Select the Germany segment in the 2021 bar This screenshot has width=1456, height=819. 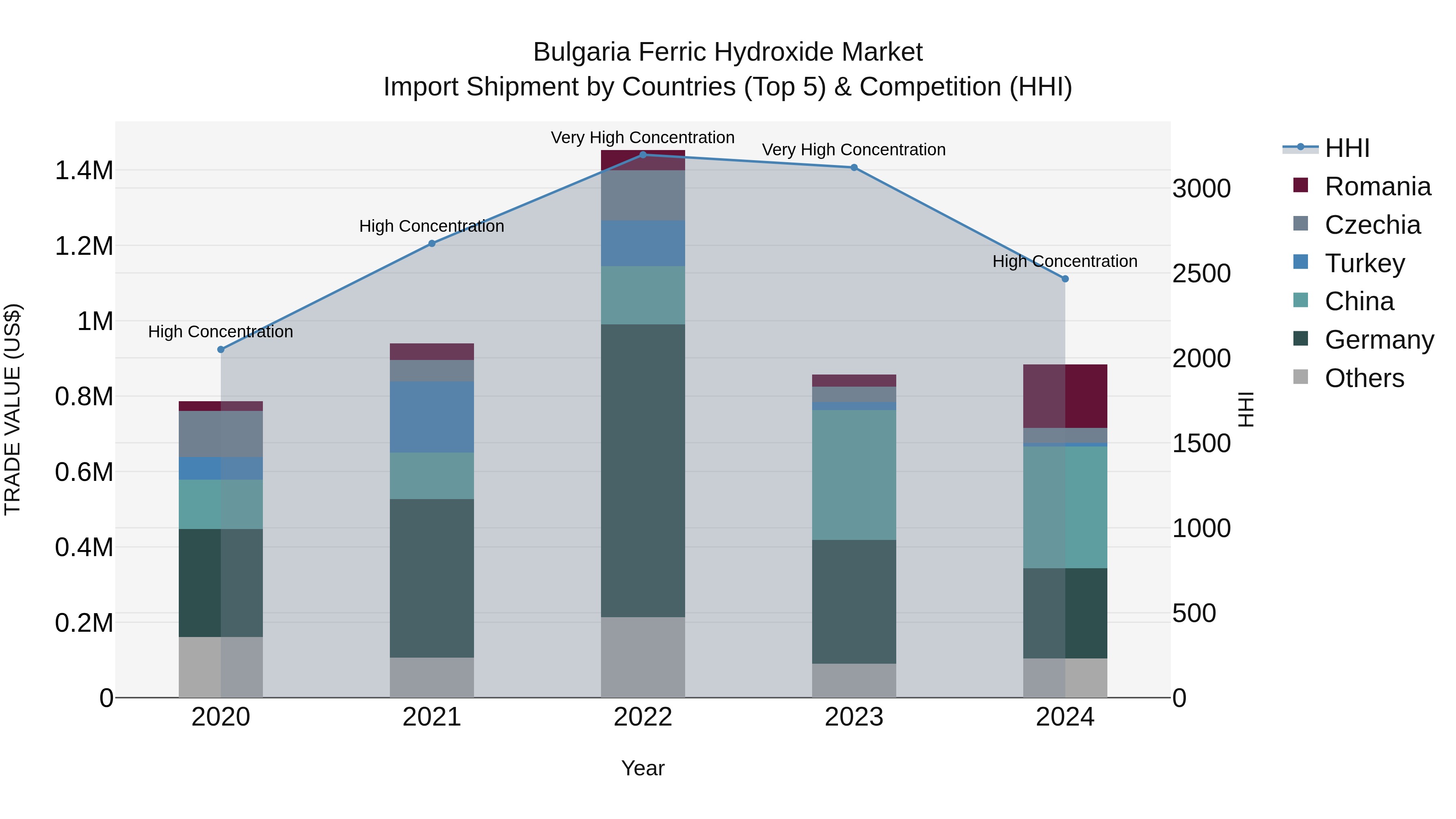432,578
